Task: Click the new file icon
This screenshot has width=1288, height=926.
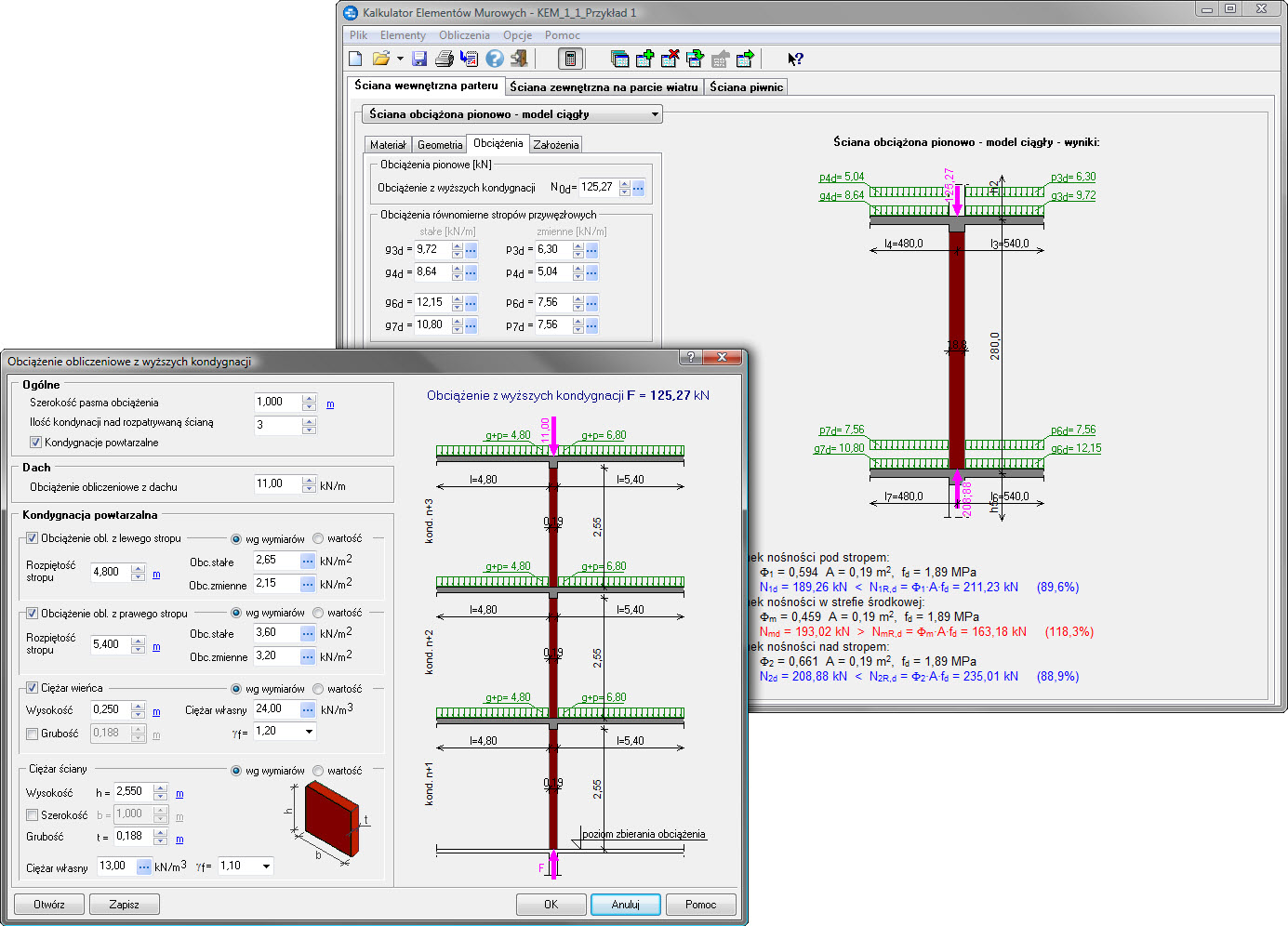Action: point(355,59)
